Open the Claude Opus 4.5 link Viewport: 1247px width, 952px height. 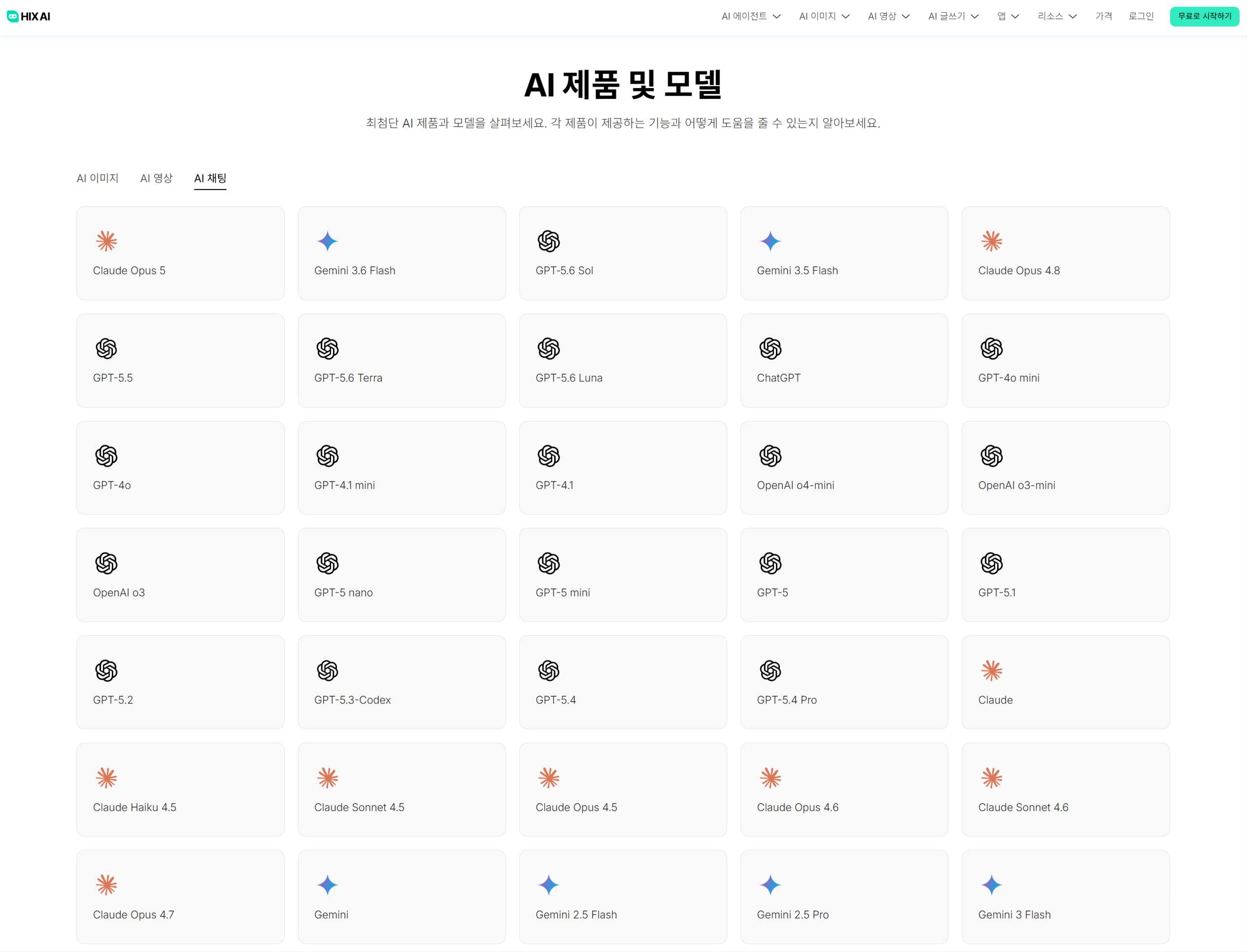point(623,789)
